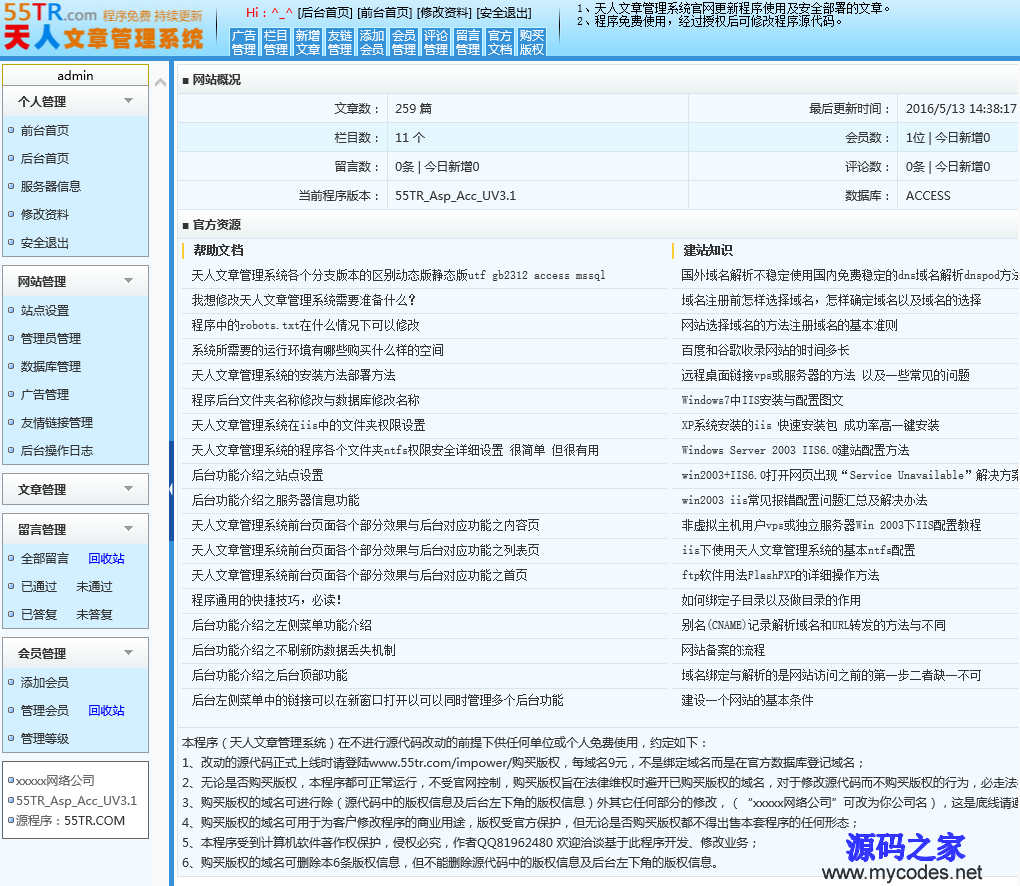Image resolution: width=1020 pixels, height=886 pixels.
Task: Open the 回收站 link beside 管理会员
Action: 106,710
